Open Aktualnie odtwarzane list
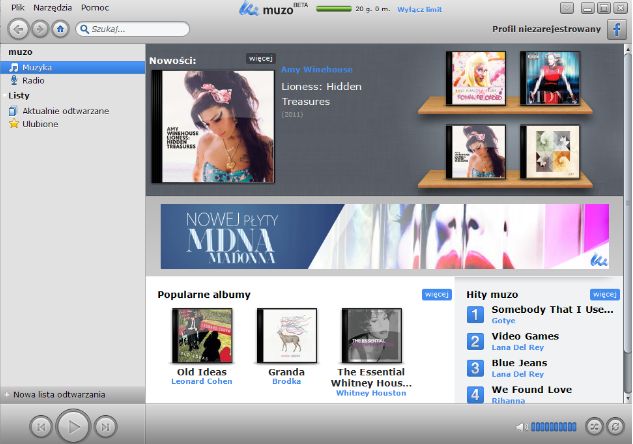 [x=73, y=111]
